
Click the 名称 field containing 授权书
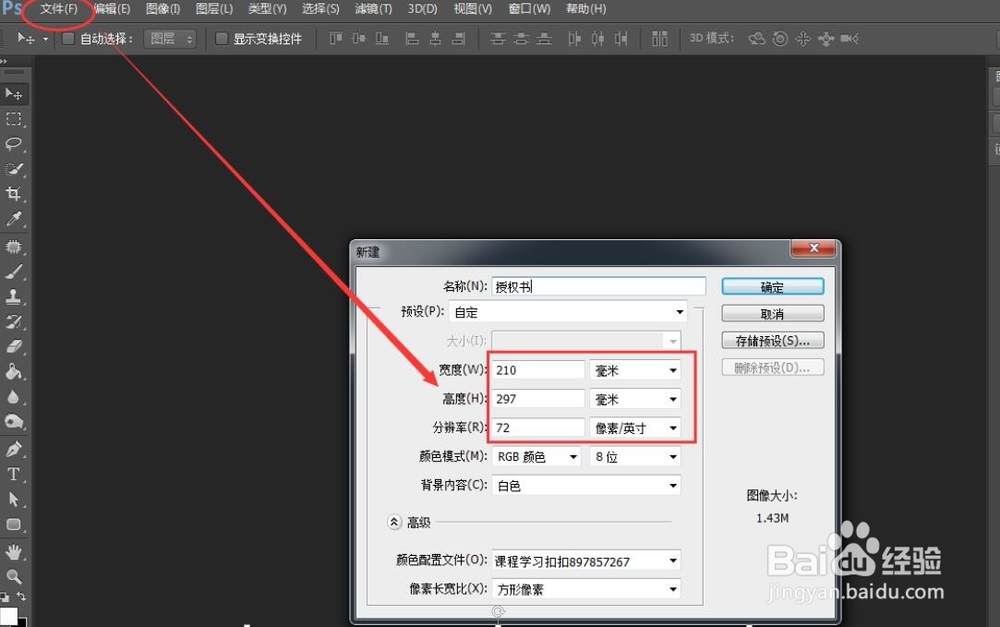[599, 286]
